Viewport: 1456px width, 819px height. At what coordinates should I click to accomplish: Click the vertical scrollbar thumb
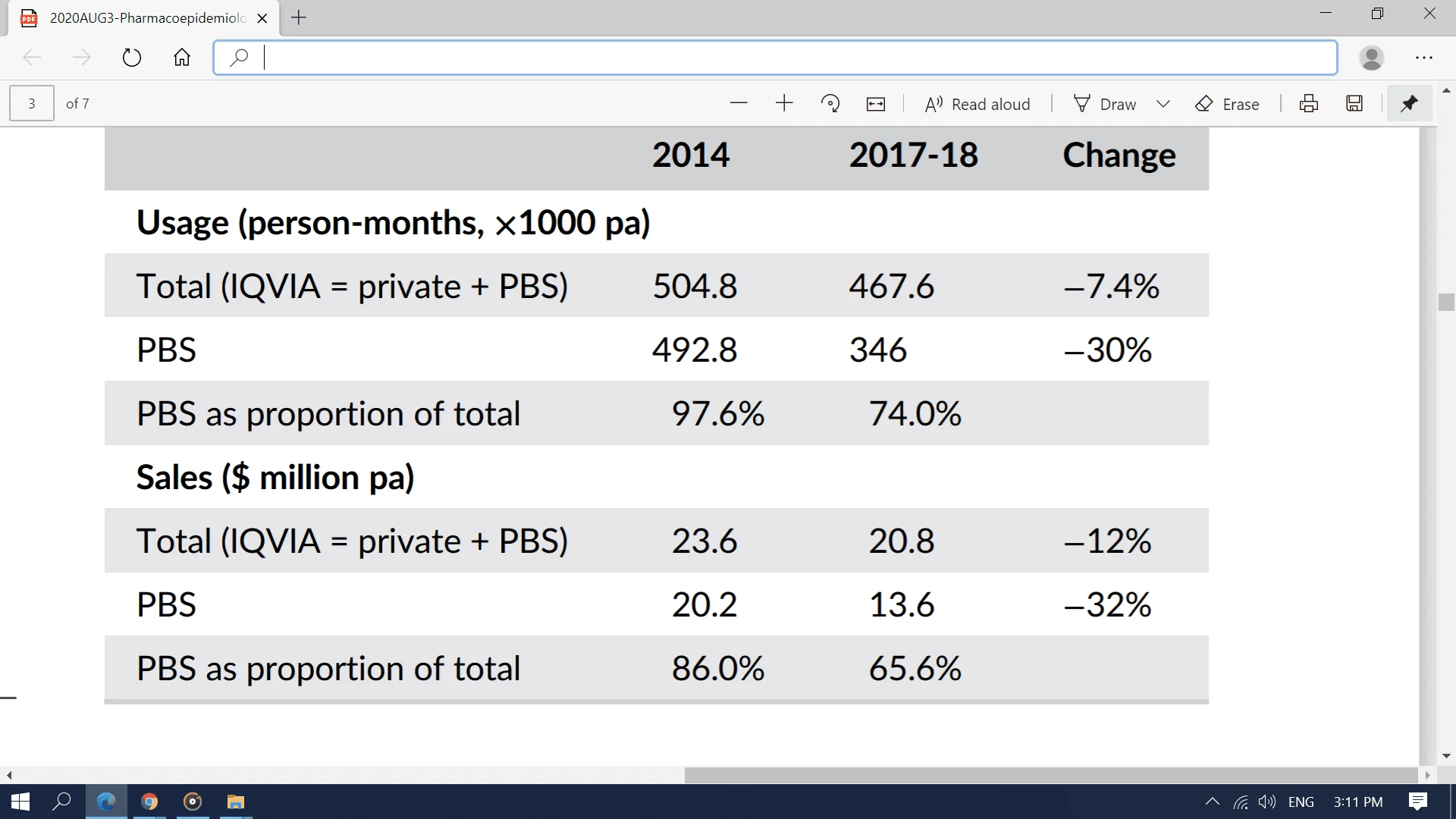click(1446, 302)
